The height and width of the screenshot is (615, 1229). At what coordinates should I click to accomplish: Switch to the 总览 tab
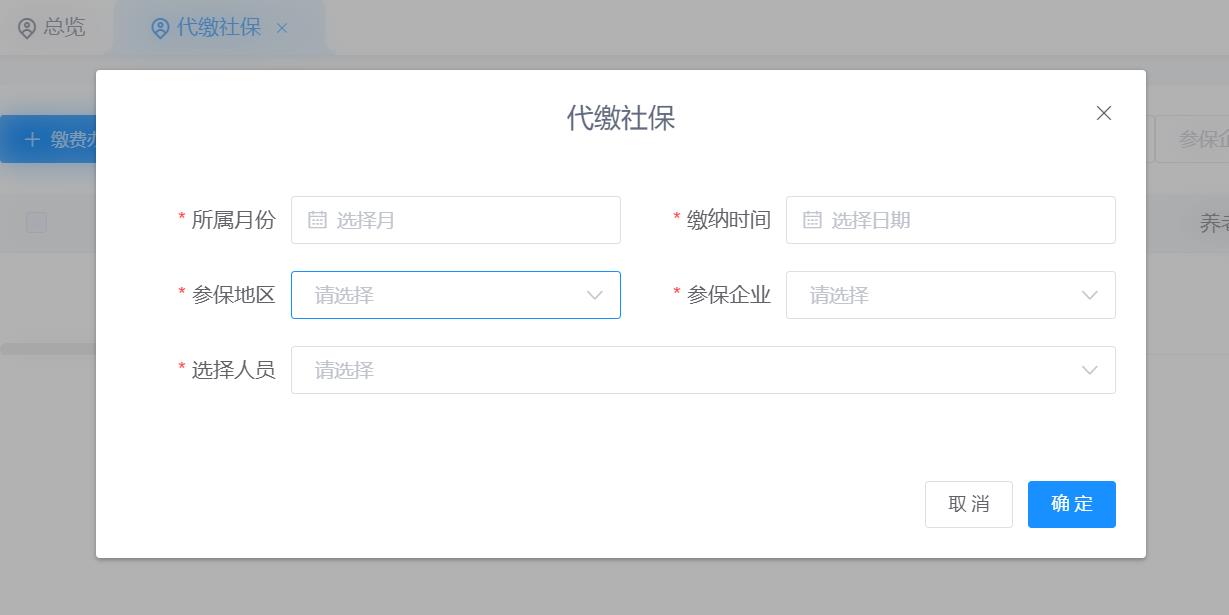click(x=50, y=27)
